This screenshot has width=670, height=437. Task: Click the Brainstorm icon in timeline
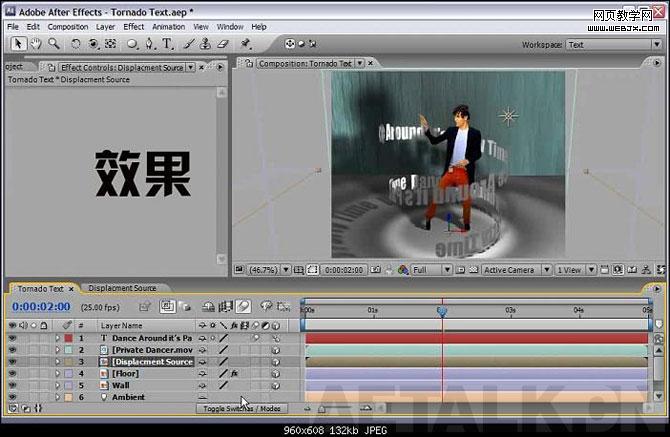[x=267, y=306]
